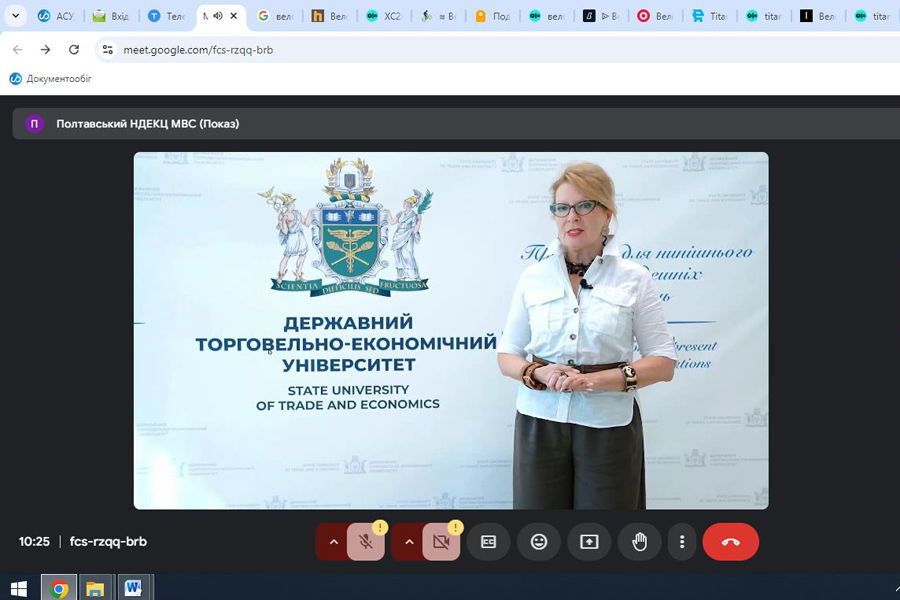Screen dimensions: 900x600
Task: Switch to the Под tab with orange icon
Action: click(493, 16)
